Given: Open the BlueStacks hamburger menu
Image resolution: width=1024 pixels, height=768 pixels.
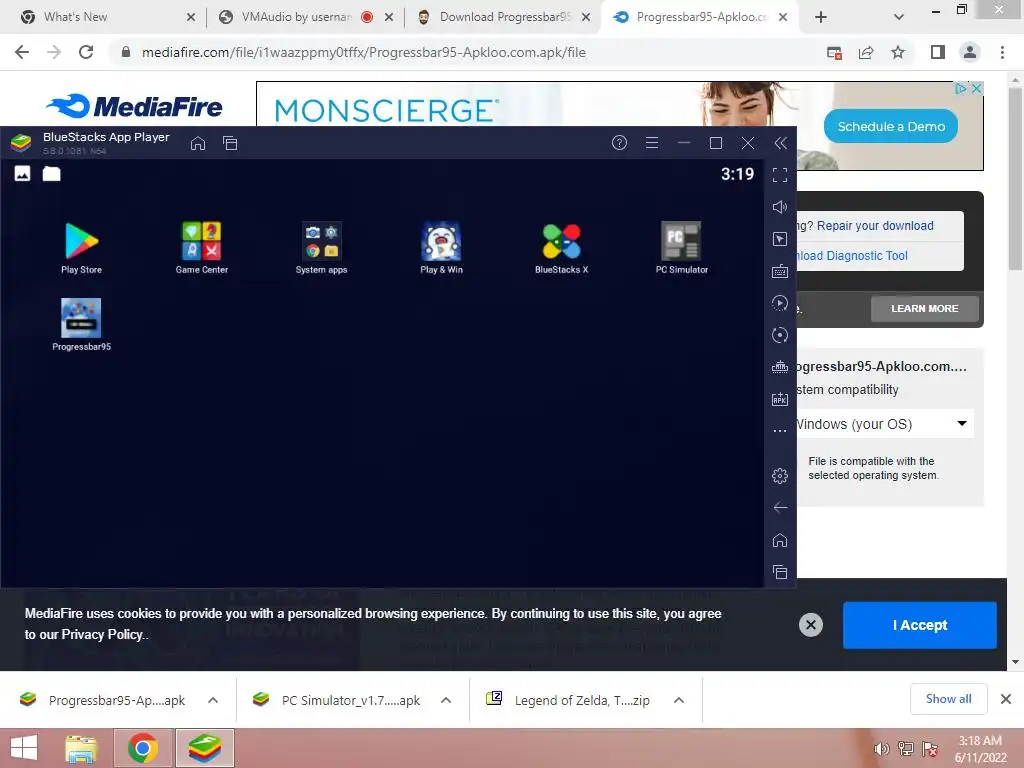Looking at the screenshot, I should point(652,142).
